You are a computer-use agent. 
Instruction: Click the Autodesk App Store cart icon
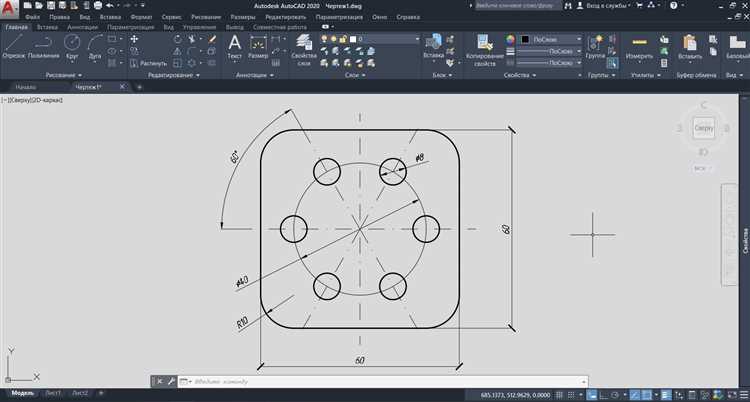pyautogui.click(x=640, y=6)
